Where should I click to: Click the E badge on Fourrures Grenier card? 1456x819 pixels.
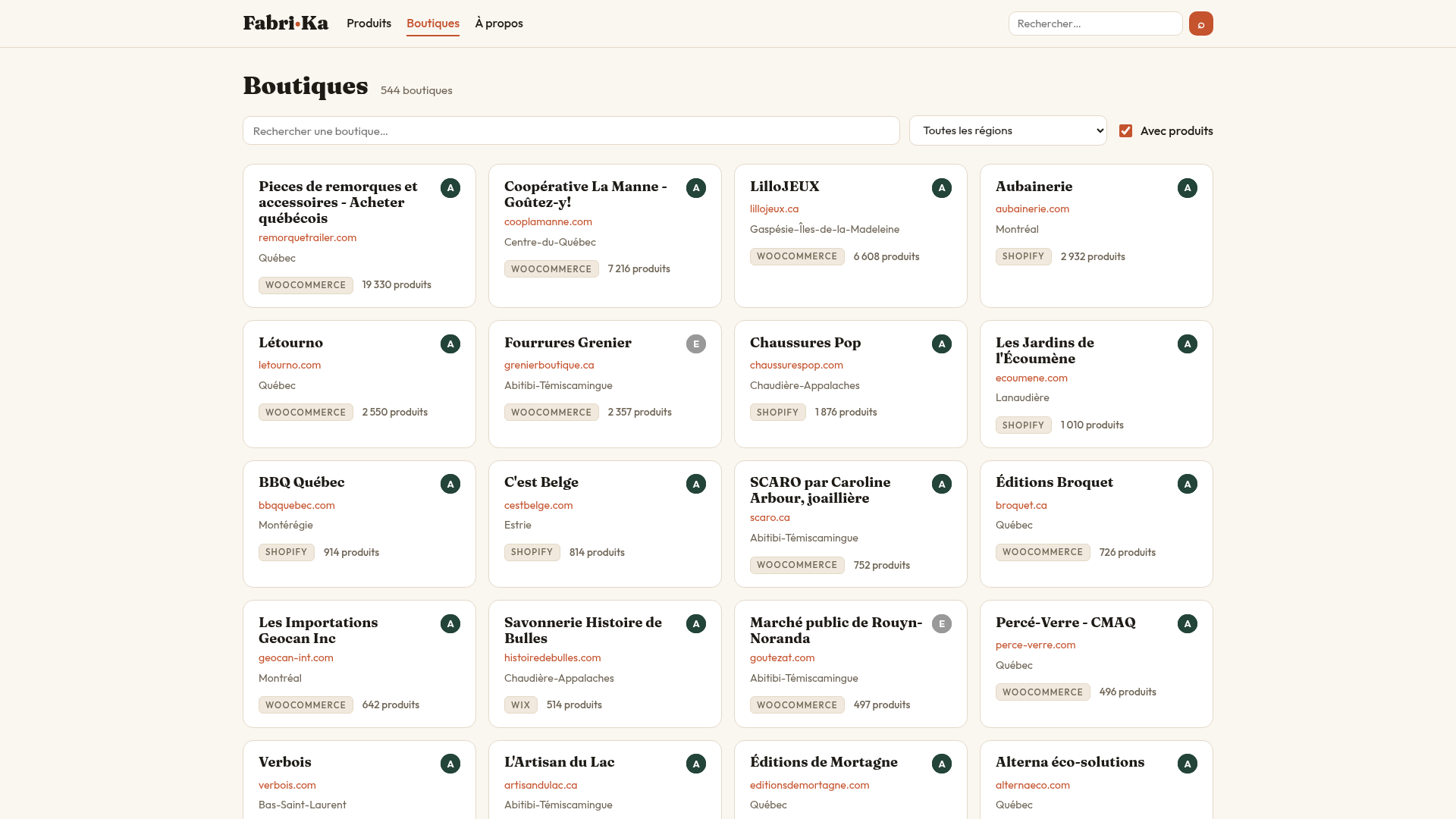pyautogui.click(x=696, y=344)
